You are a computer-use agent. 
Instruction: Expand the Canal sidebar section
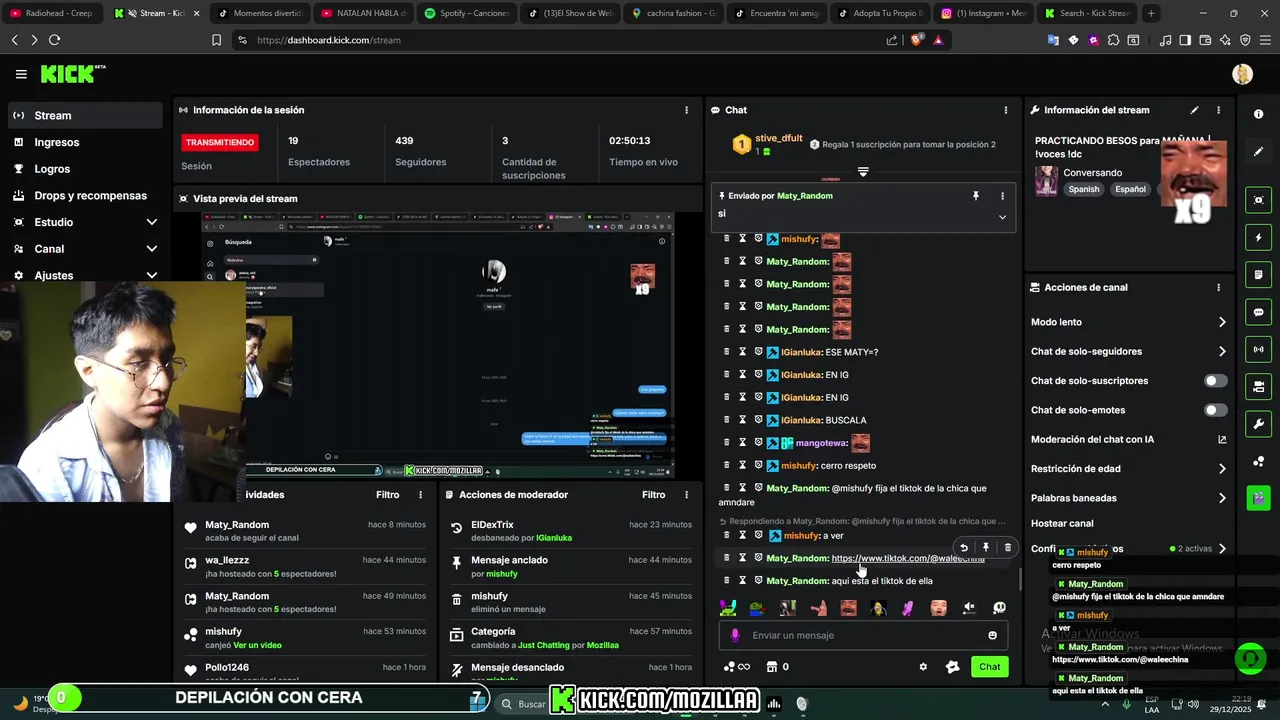[152, 249]
